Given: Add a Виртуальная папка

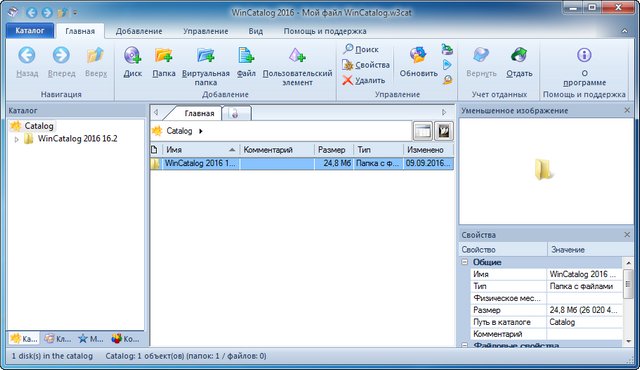Looking at the screenshot, I should click(x=206, y=55).
